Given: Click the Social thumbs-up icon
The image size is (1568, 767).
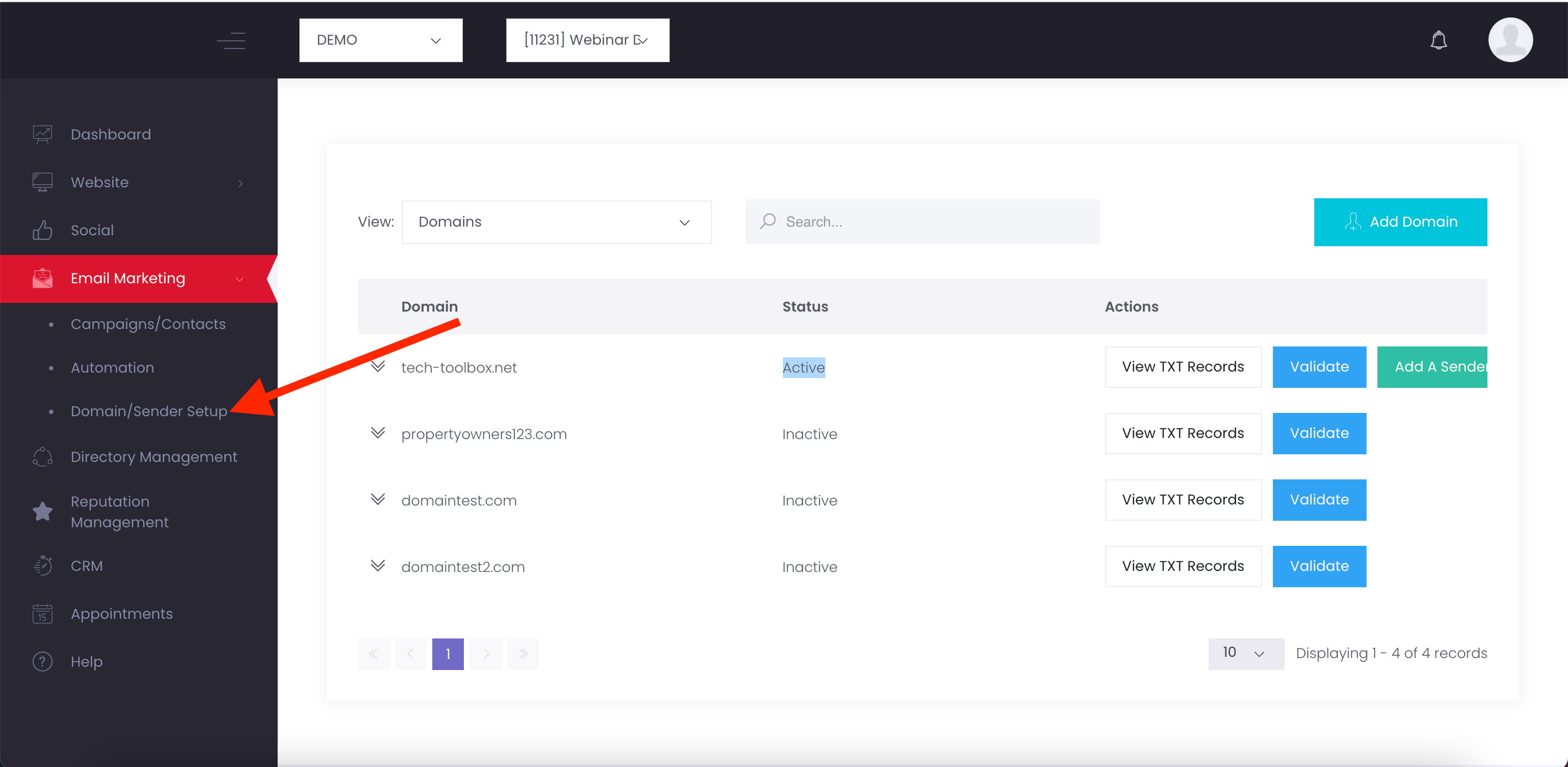Looking at the screenshot, I should click(42, 230).
